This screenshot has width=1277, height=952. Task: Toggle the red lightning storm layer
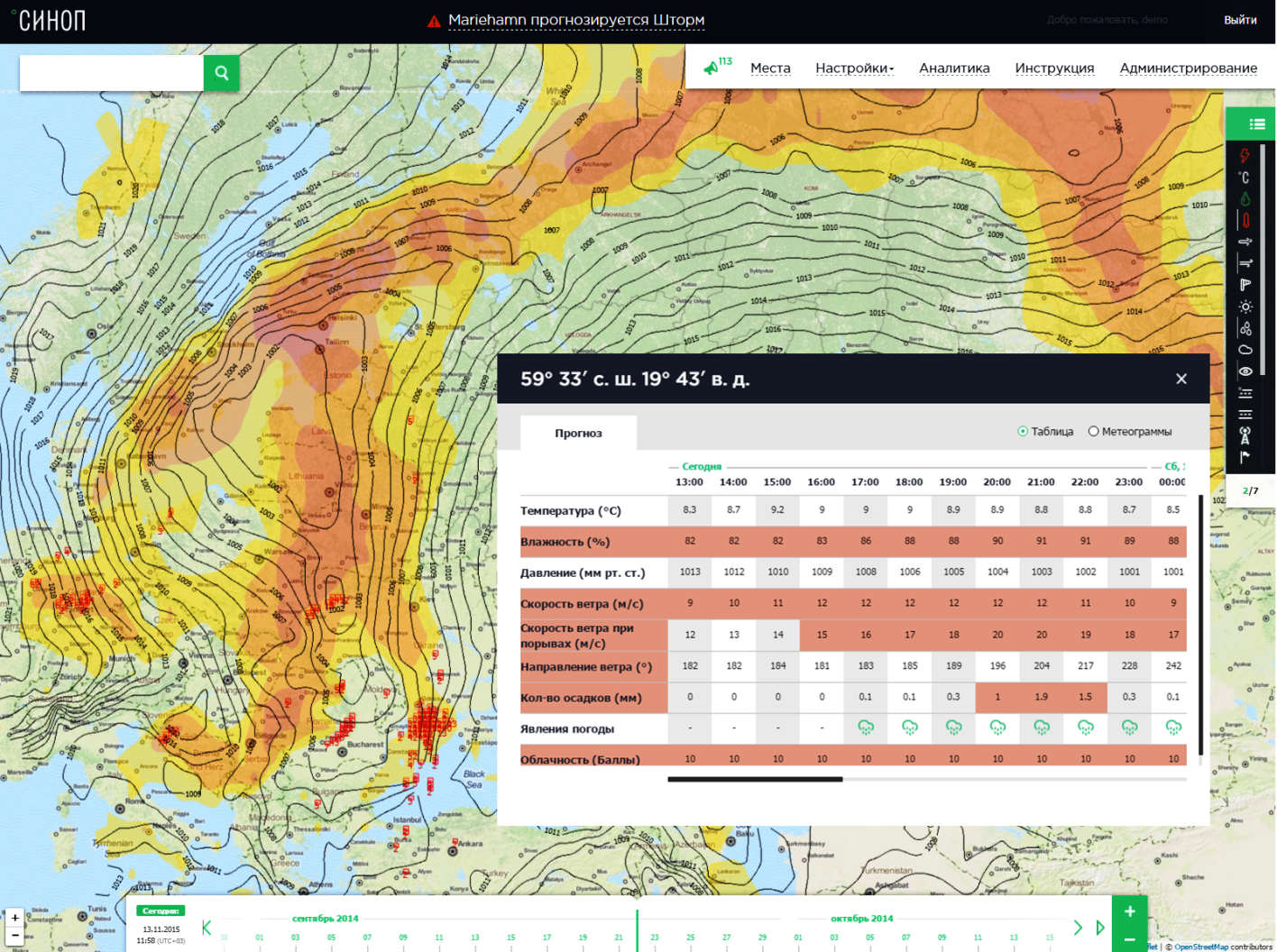coord(1245,156)
